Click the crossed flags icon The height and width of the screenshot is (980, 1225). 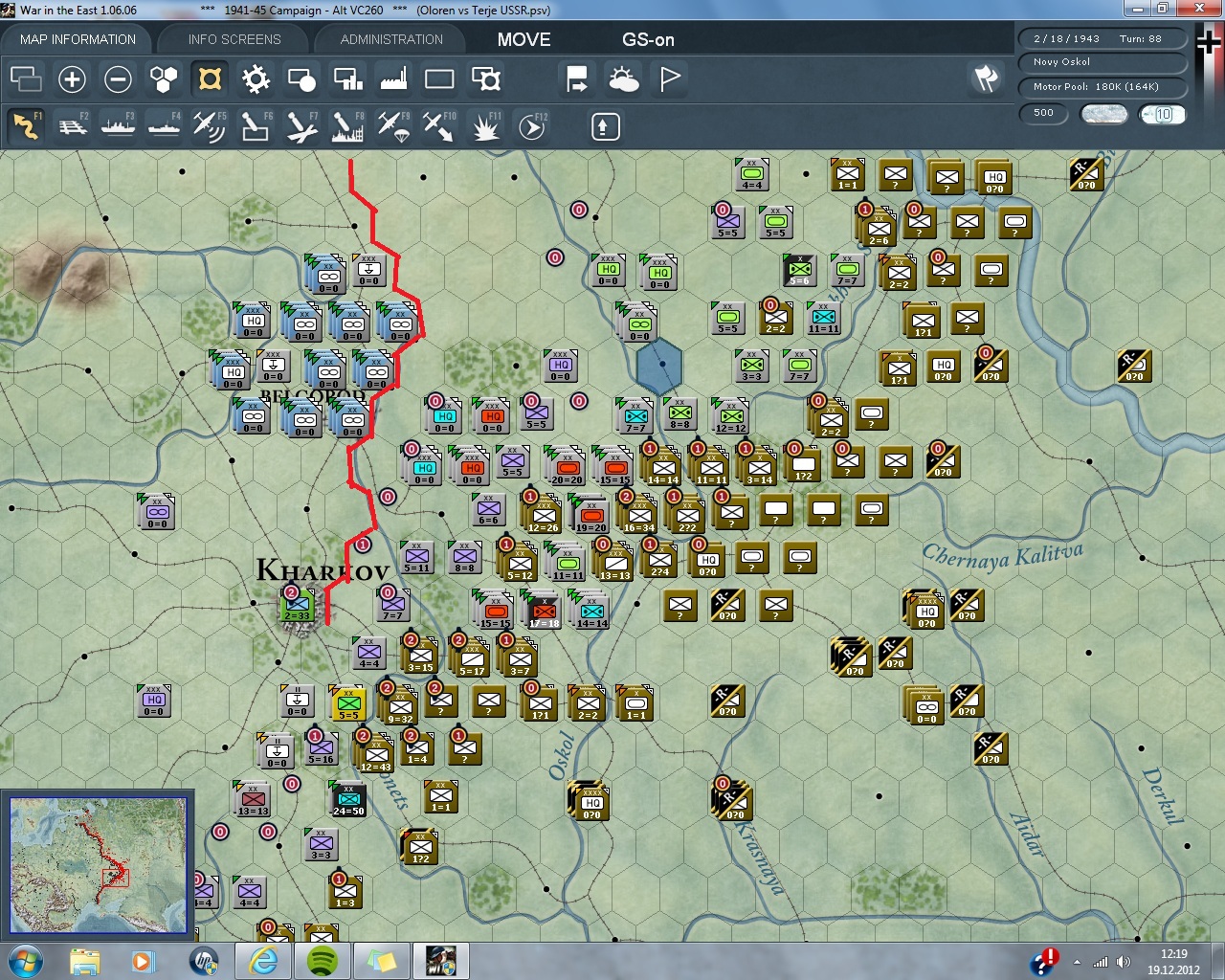tap(986, 78)
